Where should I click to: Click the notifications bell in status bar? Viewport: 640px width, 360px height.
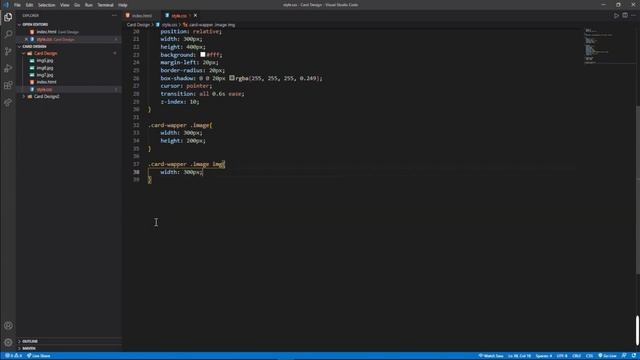click(633, 356)
